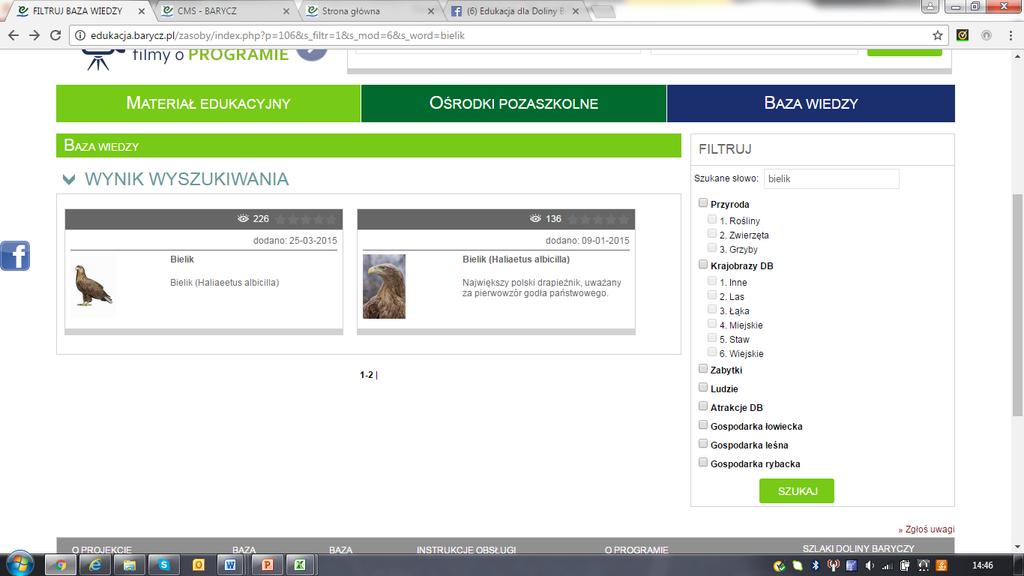The width and height of the screenshot is (1024, 576).
Task: Check the 5. Staw checkbox
Action: (712, 338)
